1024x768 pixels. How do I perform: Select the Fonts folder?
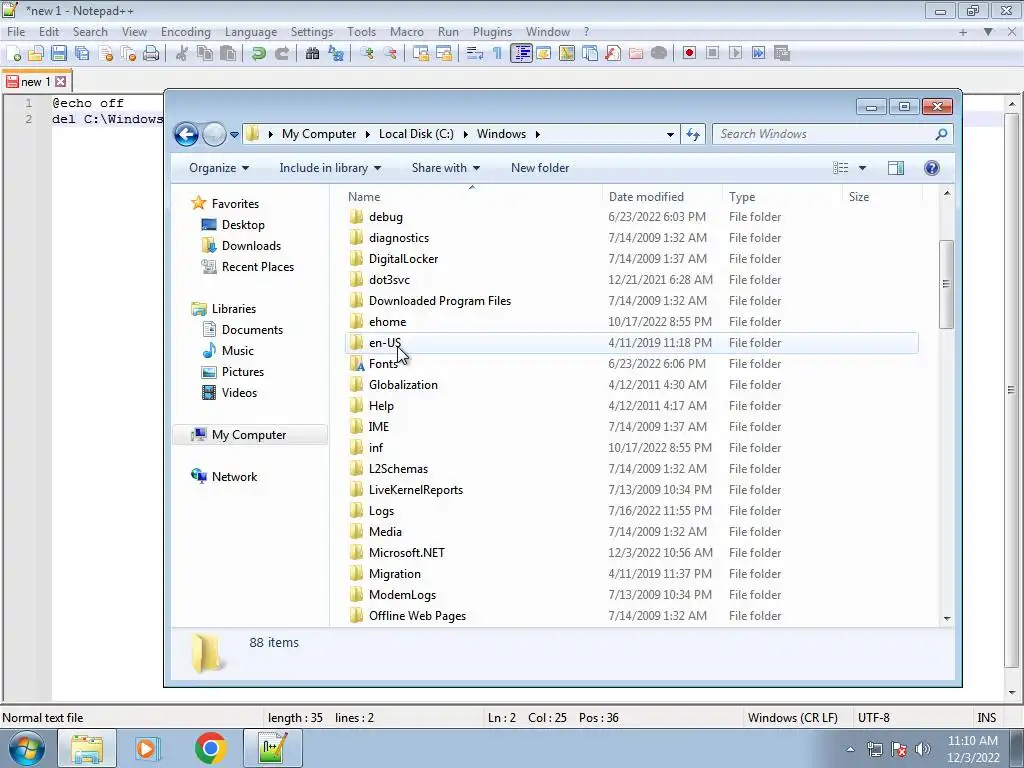point(383,364)
